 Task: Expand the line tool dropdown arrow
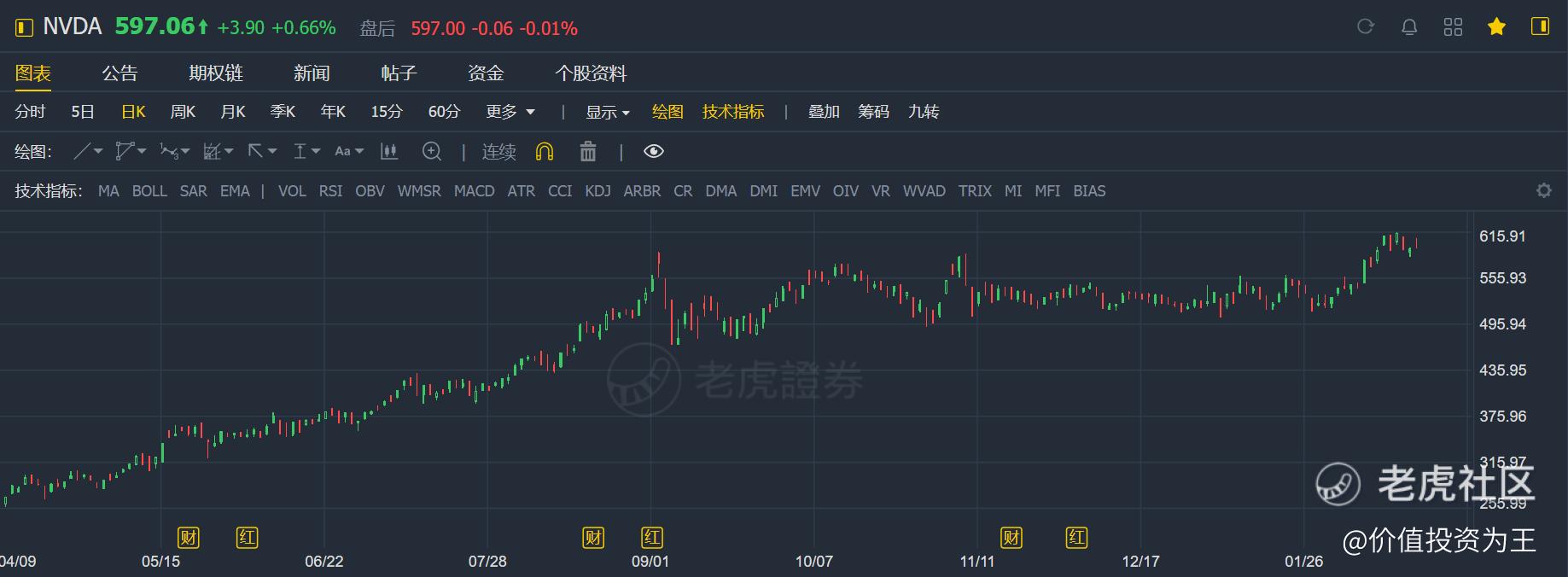pos(98,151)
